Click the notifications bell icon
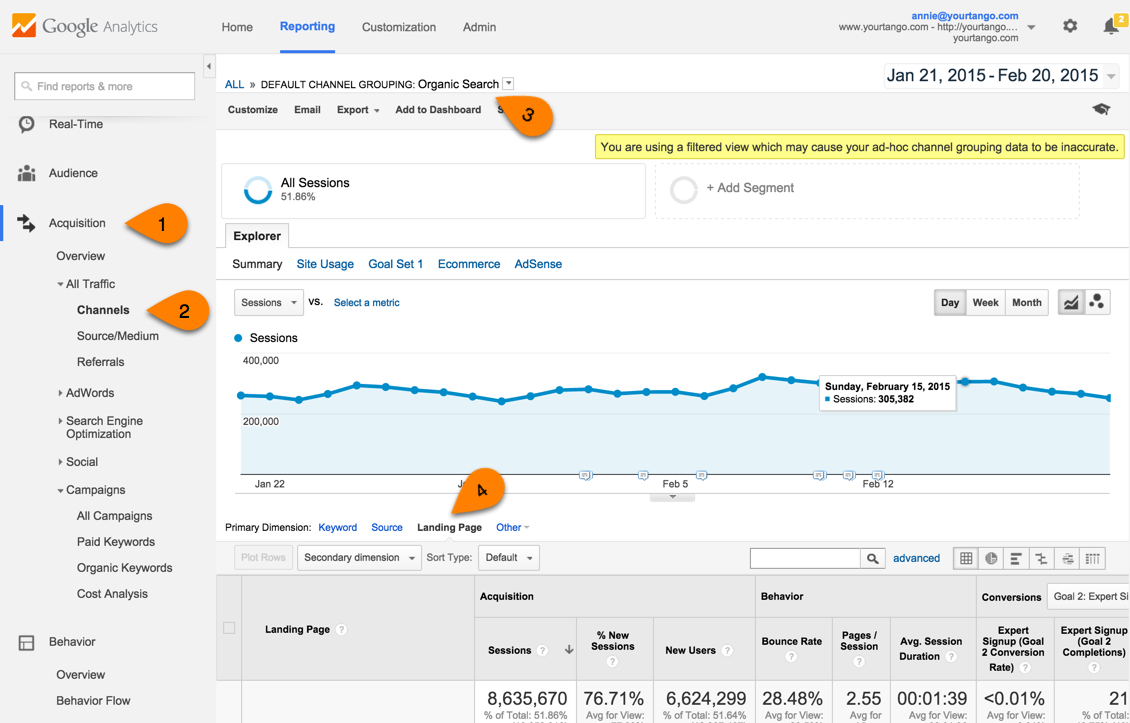The image size is (1130, 723). 1111,27
